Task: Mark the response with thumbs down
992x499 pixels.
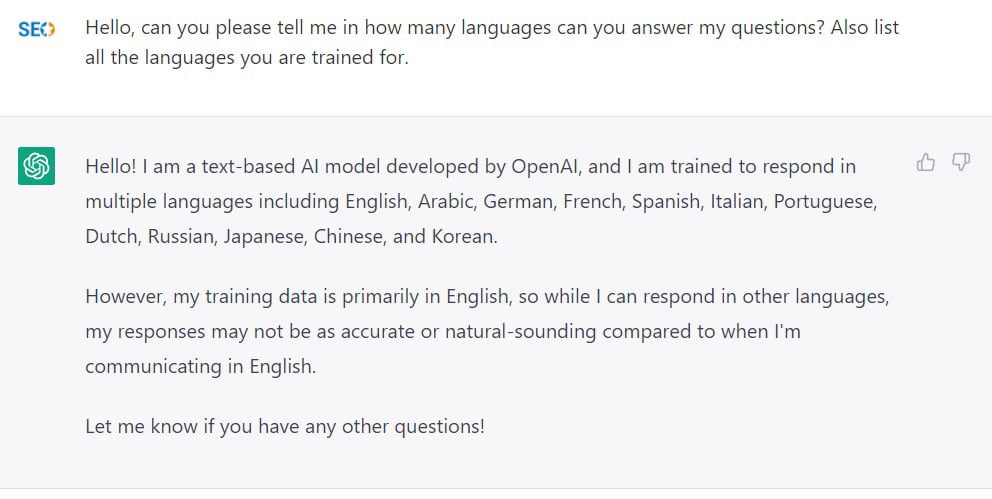Action: point(961,163)
